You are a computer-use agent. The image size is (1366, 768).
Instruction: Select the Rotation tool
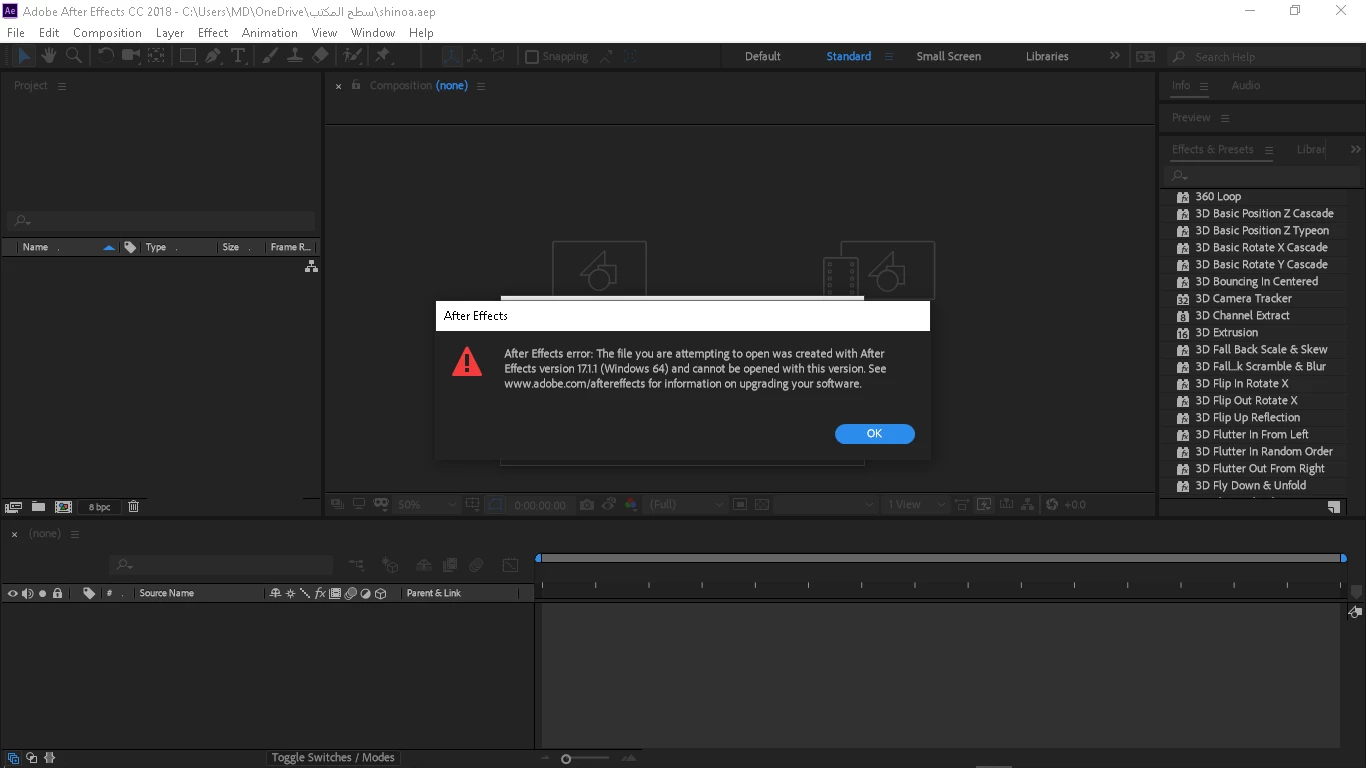pyautogui.click(x=105, y=56)
